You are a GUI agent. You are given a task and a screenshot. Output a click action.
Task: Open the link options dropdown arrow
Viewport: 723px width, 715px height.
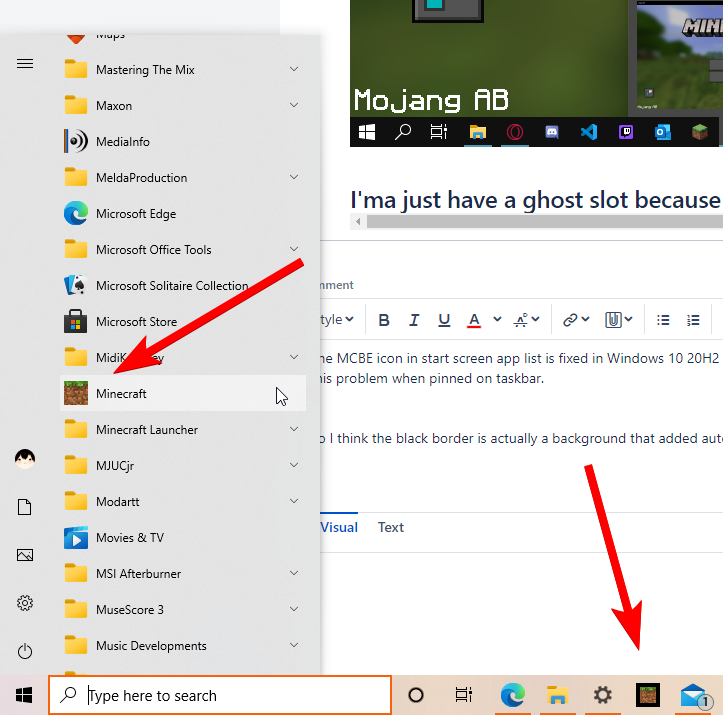pos(586,320)
